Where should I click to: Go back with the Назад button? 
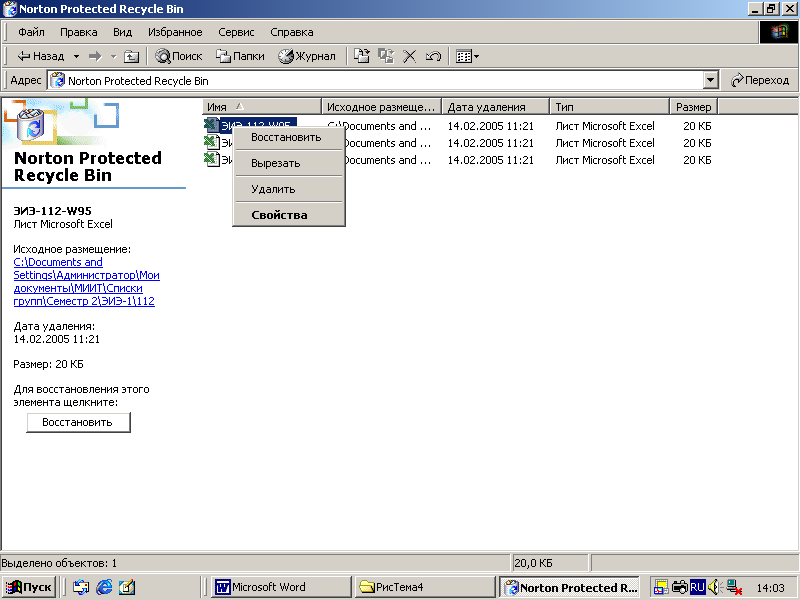point(40,56)
